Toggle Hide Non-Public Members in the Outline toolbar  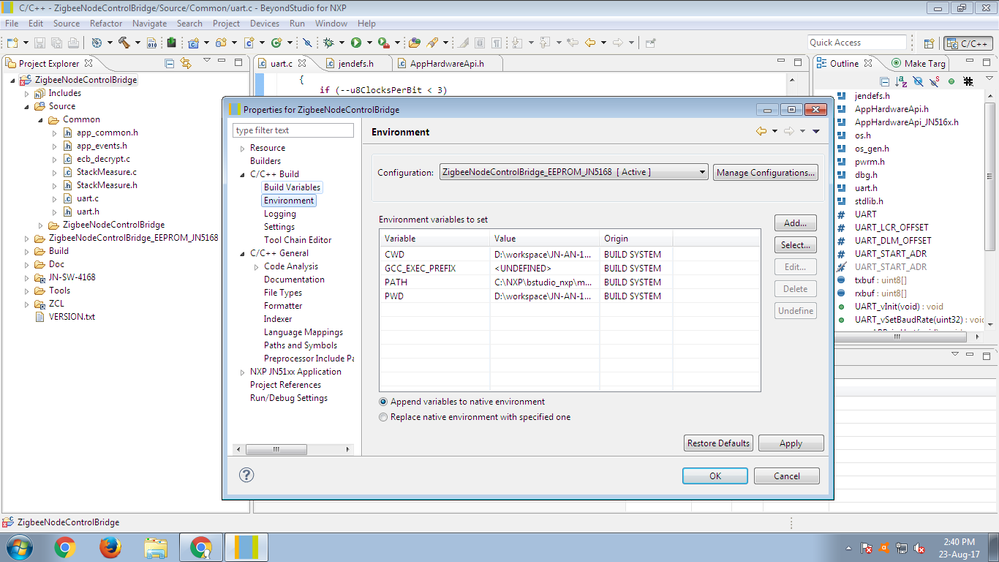951,82
